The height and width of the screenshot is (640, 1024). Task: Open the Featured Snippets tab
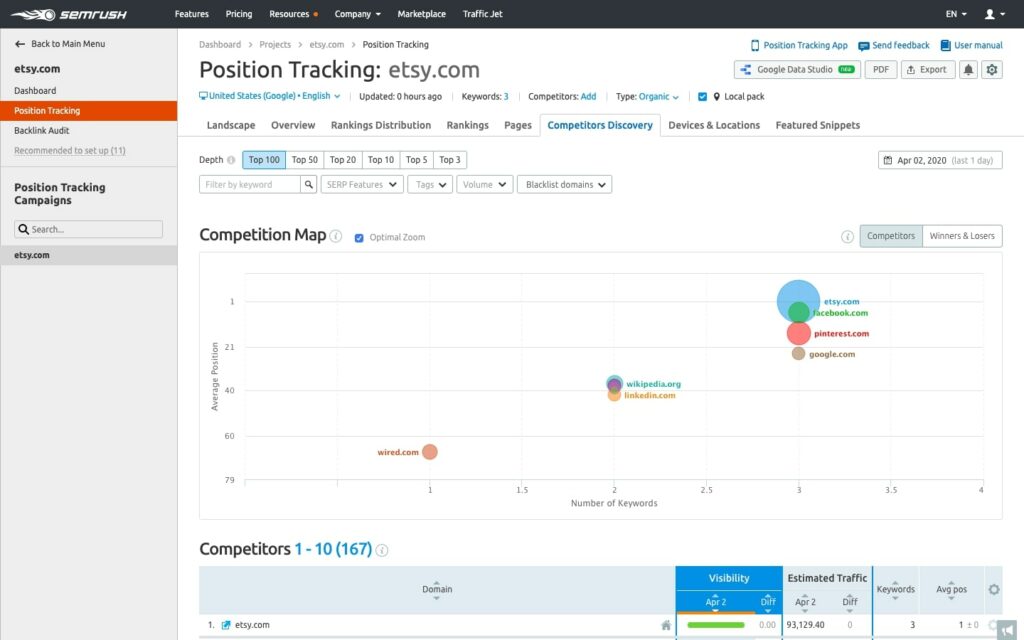pyautogui.click(x=818, y=125)
